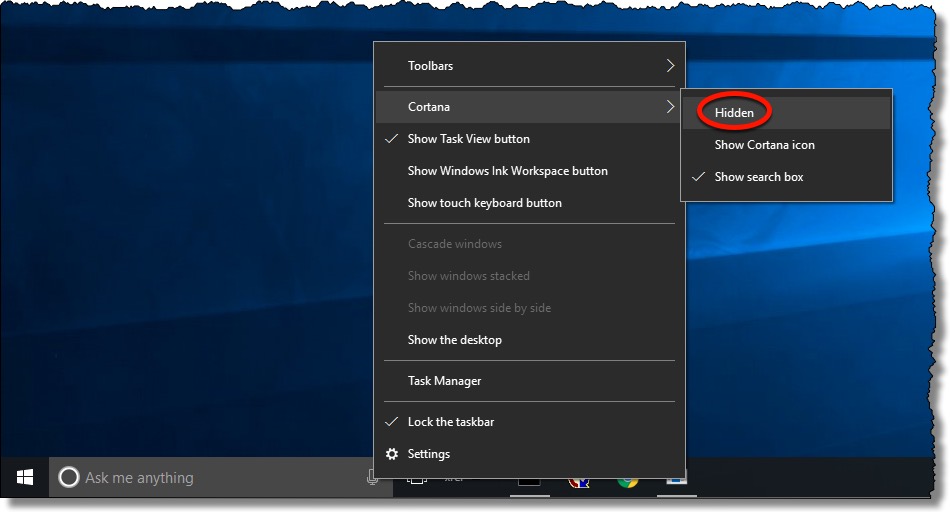Screen dimensions: 950x512
Task: Click the gear icon beside Settings
Action: pyautogui.click(x=392, y=454)
